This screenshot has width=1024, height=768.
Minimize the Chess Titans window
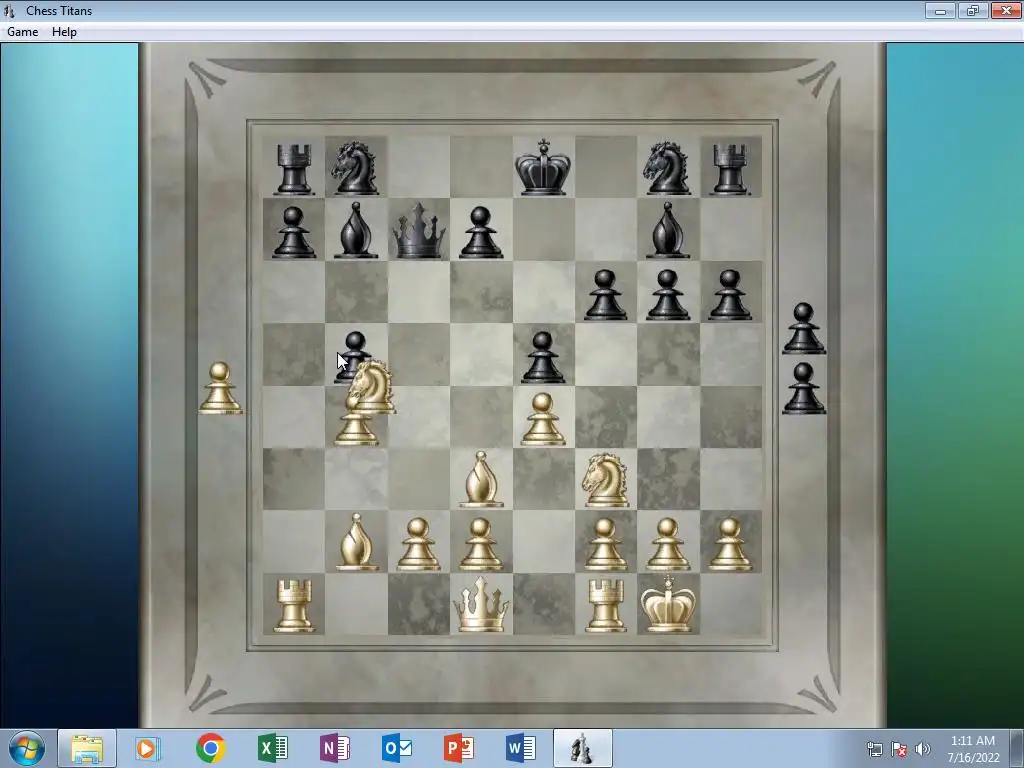940,10
